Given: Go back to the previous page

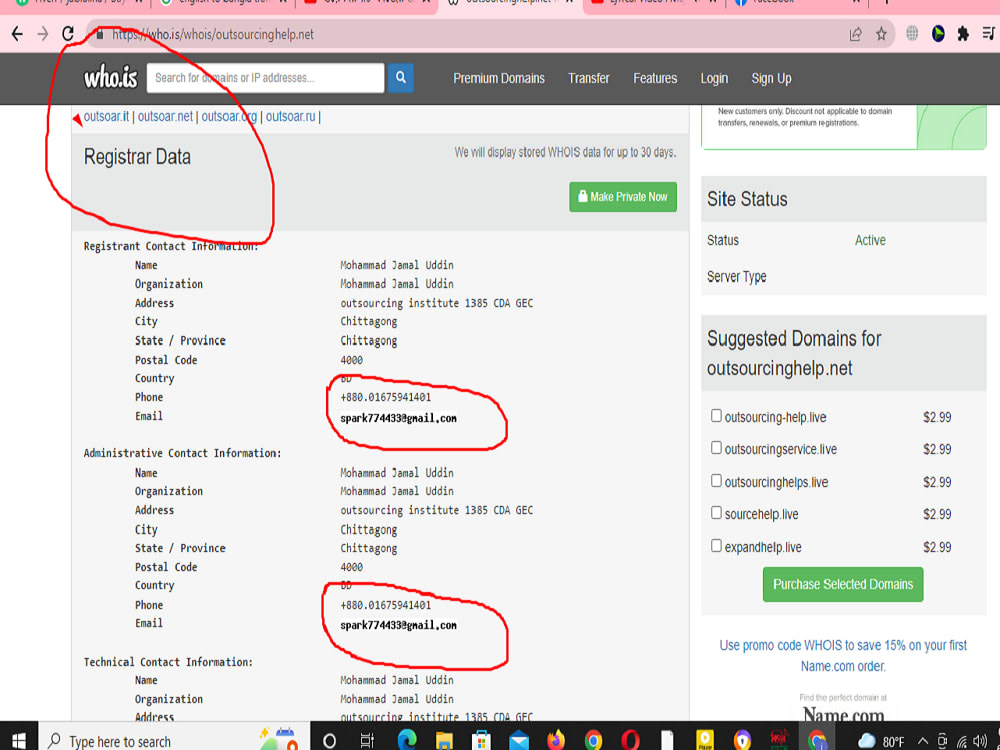Looking at the screenshot, I should pos(17,34).
